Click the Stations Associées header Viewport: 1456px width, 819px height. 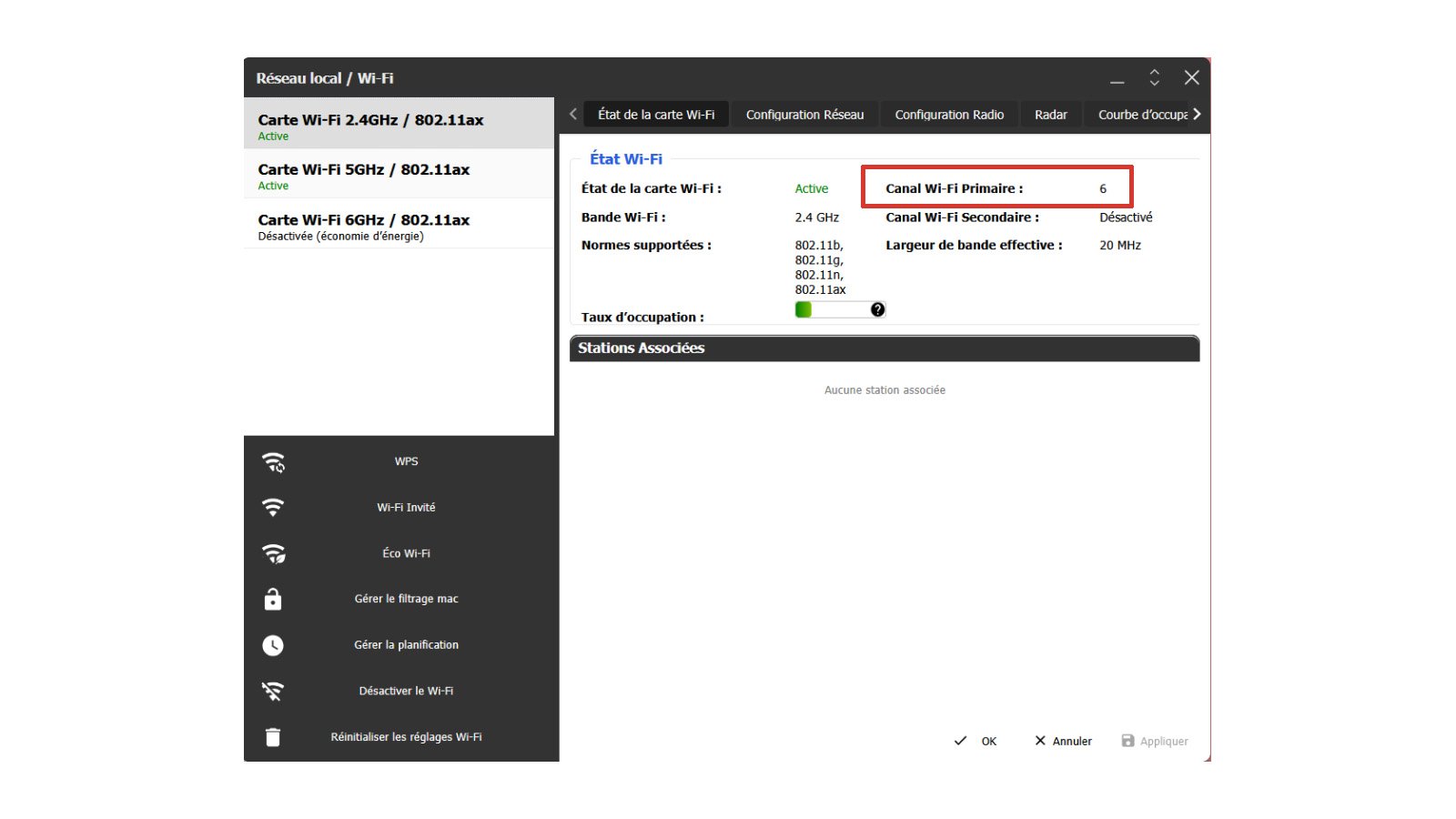885,349
